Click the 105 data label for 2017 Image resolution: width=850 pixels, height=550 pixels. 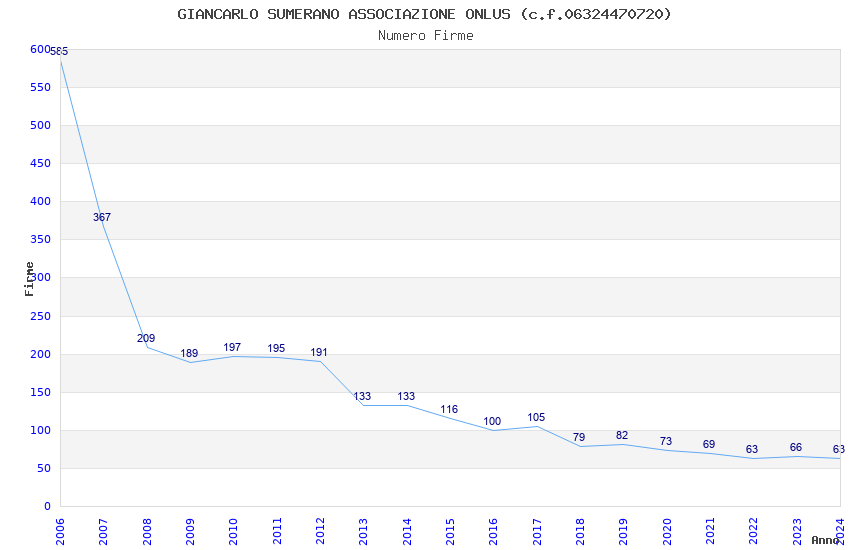point(536,418)
